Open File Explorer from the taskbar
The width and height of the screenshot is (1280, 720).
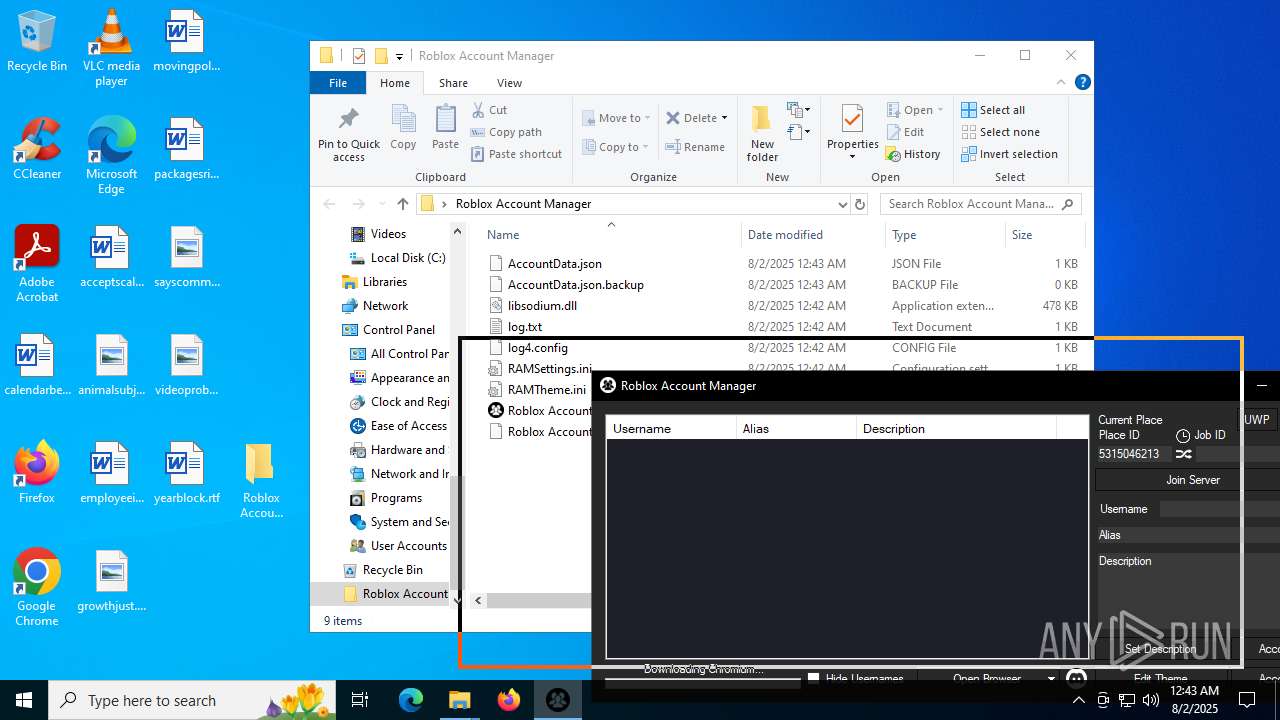coord(460,700)
